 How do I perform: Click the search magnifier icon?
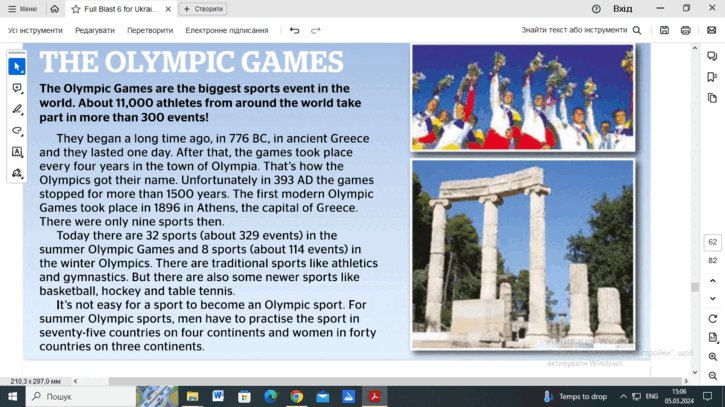pyautogui.click(x=637, y=30)
